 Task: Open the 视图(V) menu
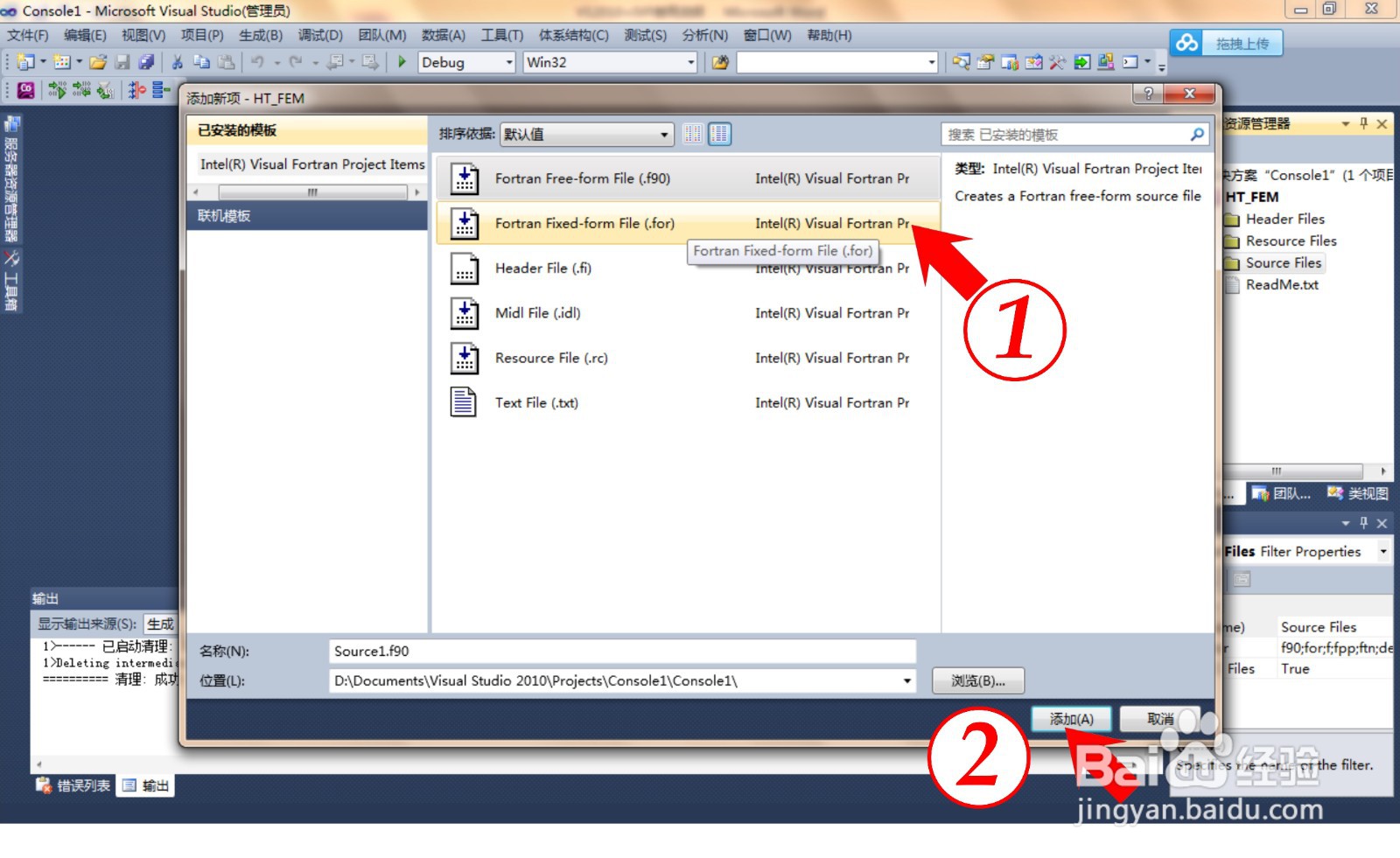[x=143, y=35]
